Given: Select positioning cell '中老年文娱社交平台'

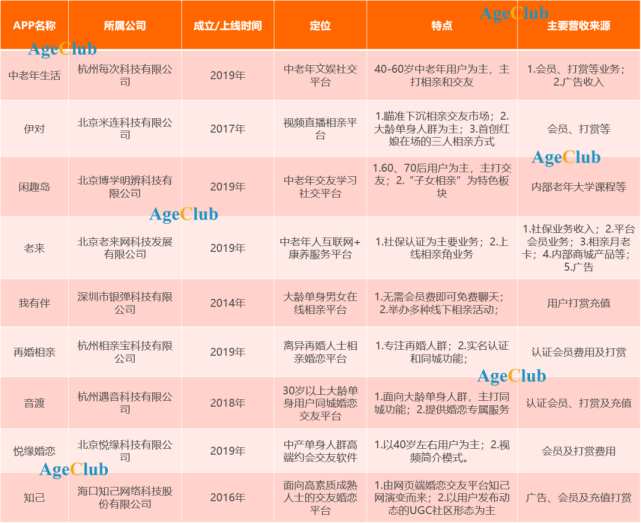Looking at the screenshot, I should click(320, 75).
